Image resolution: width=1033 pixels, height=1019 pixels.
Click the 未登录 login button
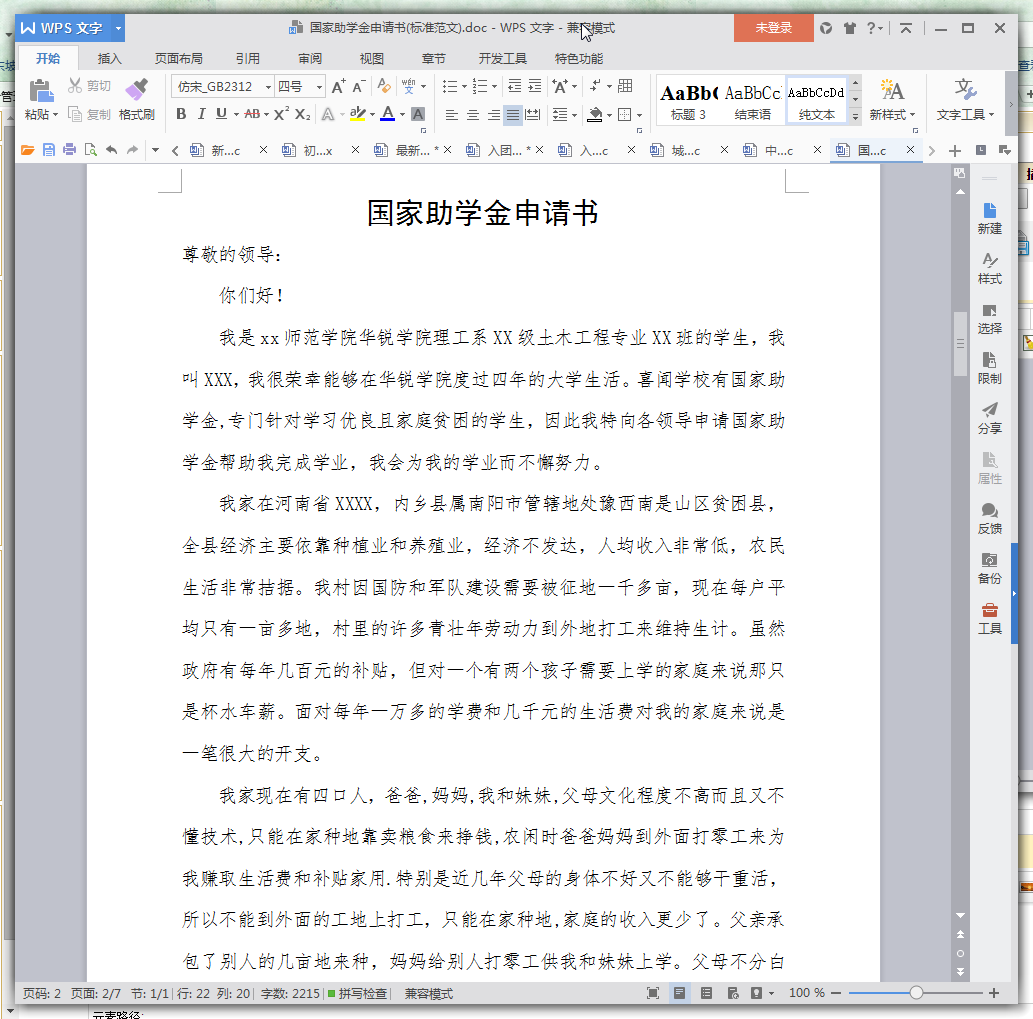[773, 28]
